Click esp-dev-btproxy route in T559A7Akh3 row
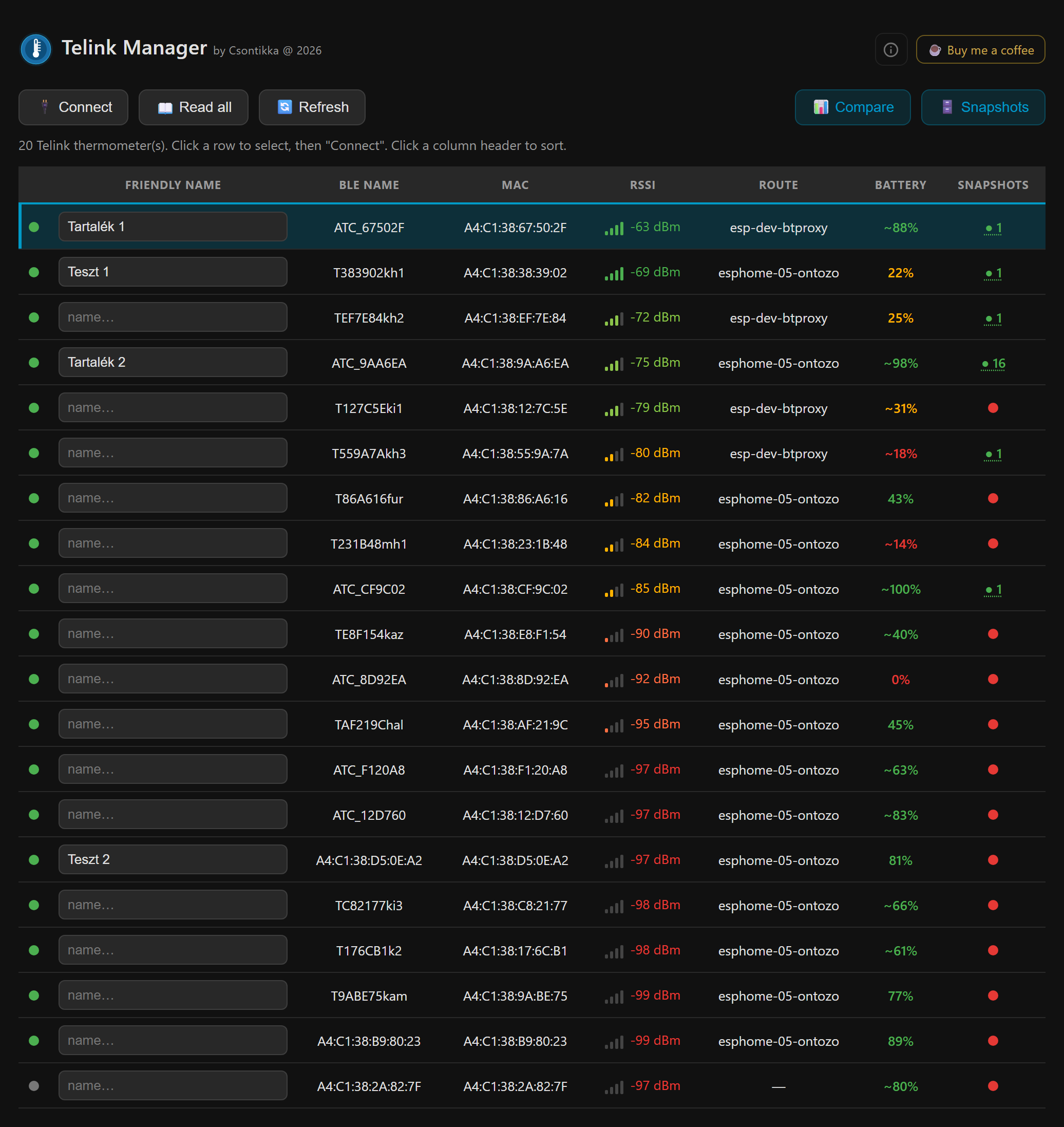1064x1127 pixels. pyautogui.click(x=778, y=454)
